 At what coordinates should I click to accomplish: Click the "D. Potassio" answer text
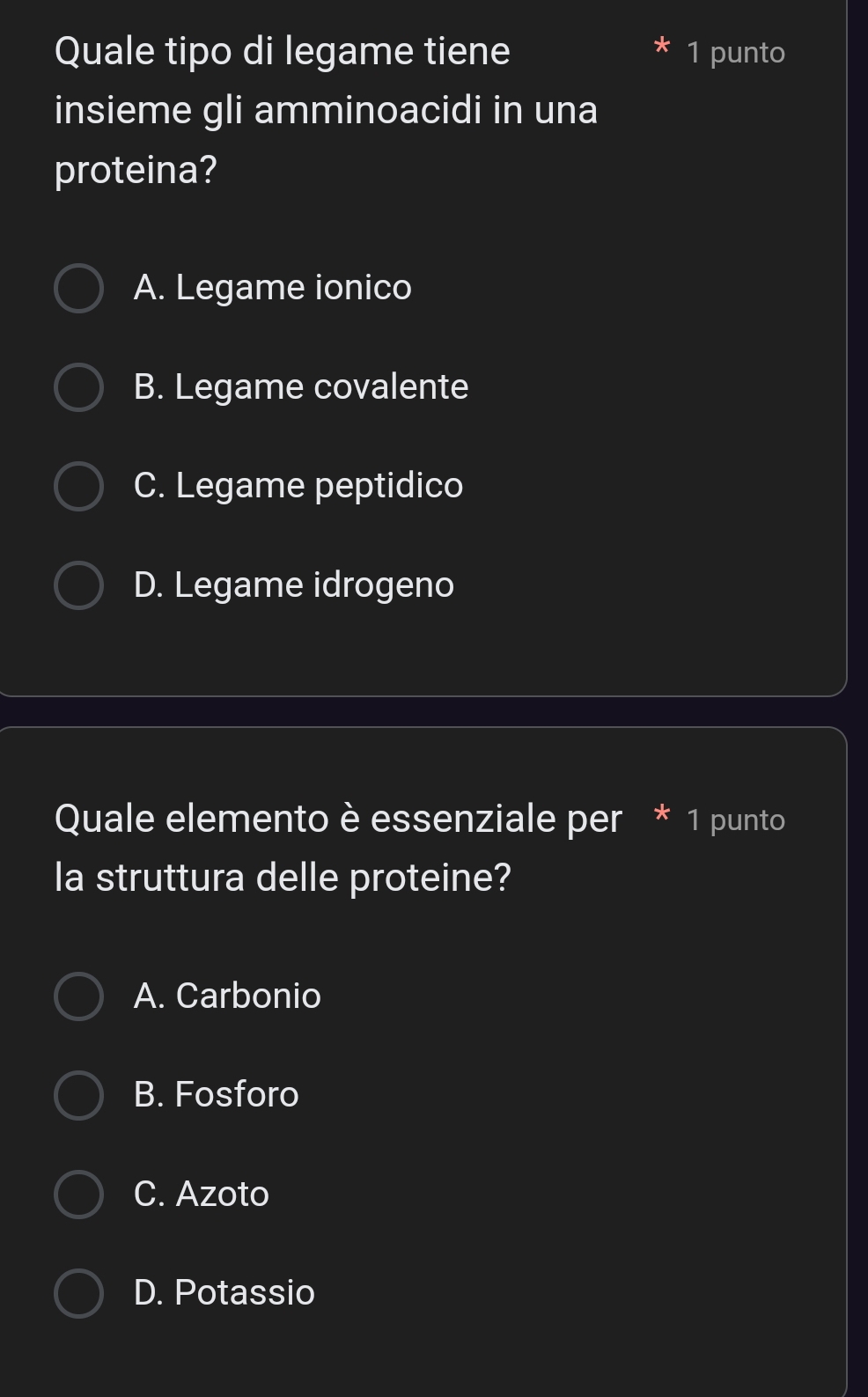point(224,1293)
